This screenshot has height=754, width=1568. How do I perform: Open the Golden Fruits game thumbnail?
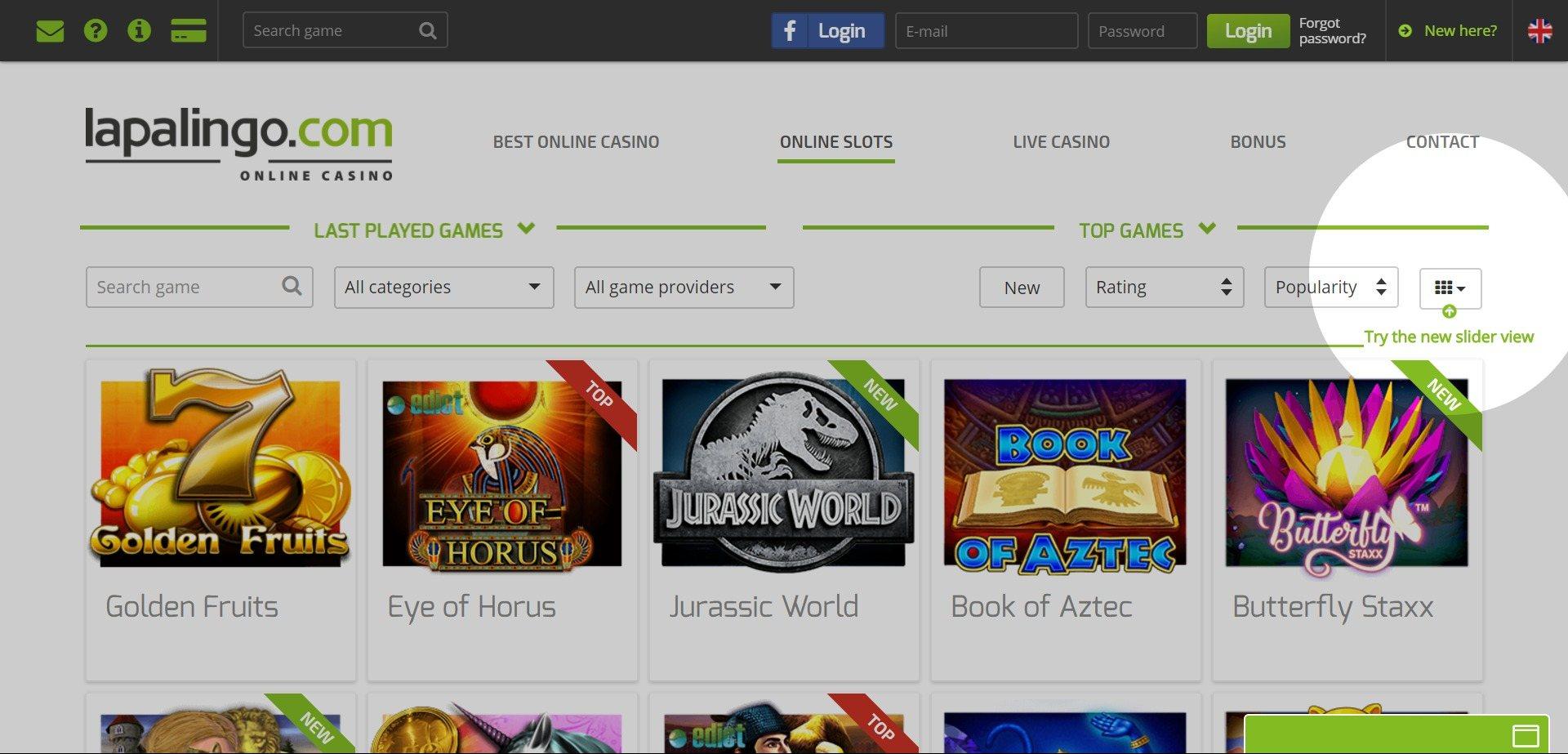220,470
